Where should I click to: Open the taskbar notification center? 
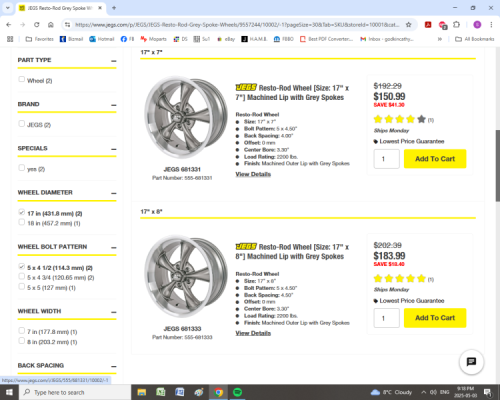click(488, 392)
